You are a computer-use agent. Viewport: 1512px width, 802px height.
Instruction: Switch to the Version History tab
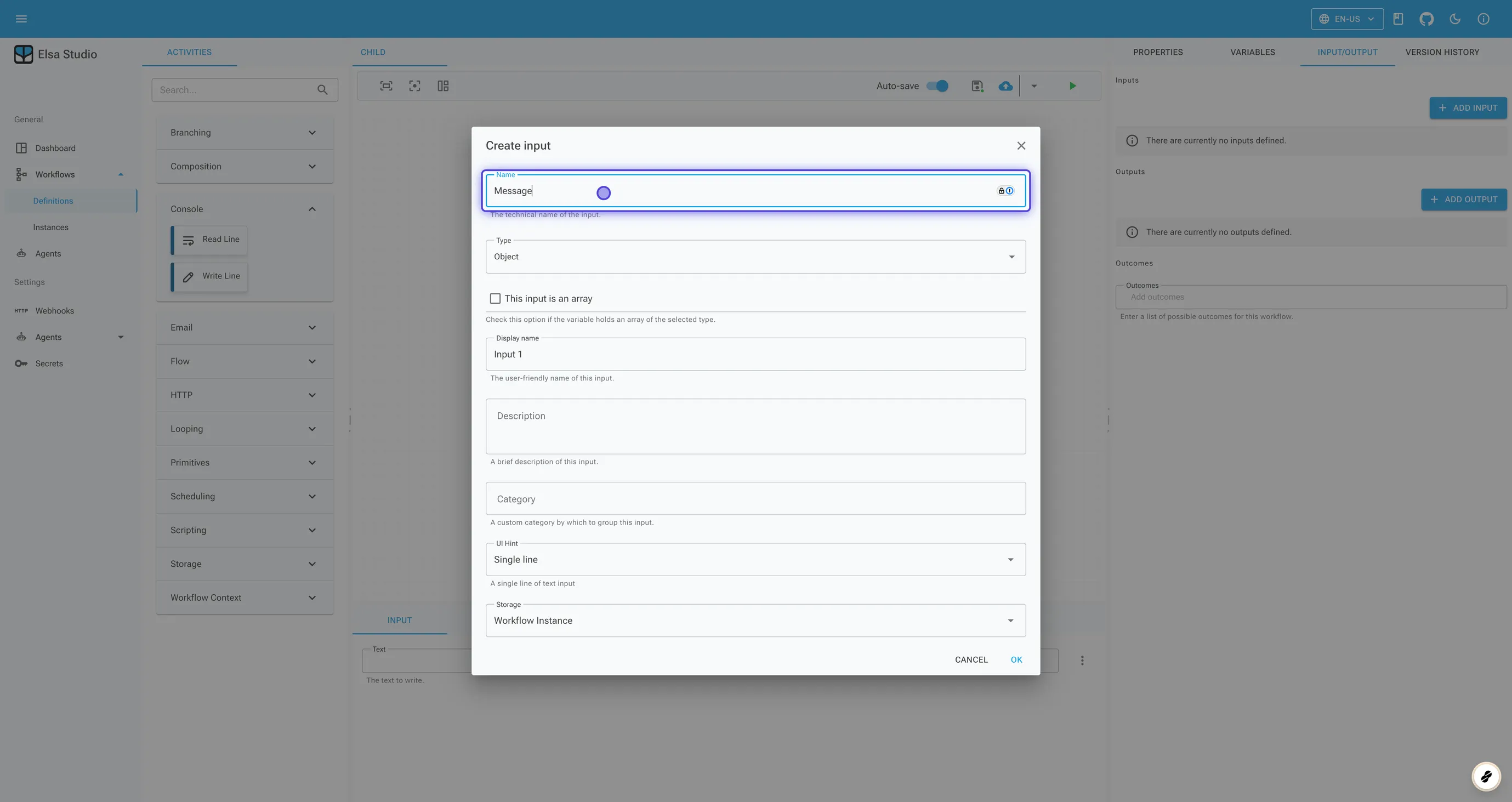1442,52
